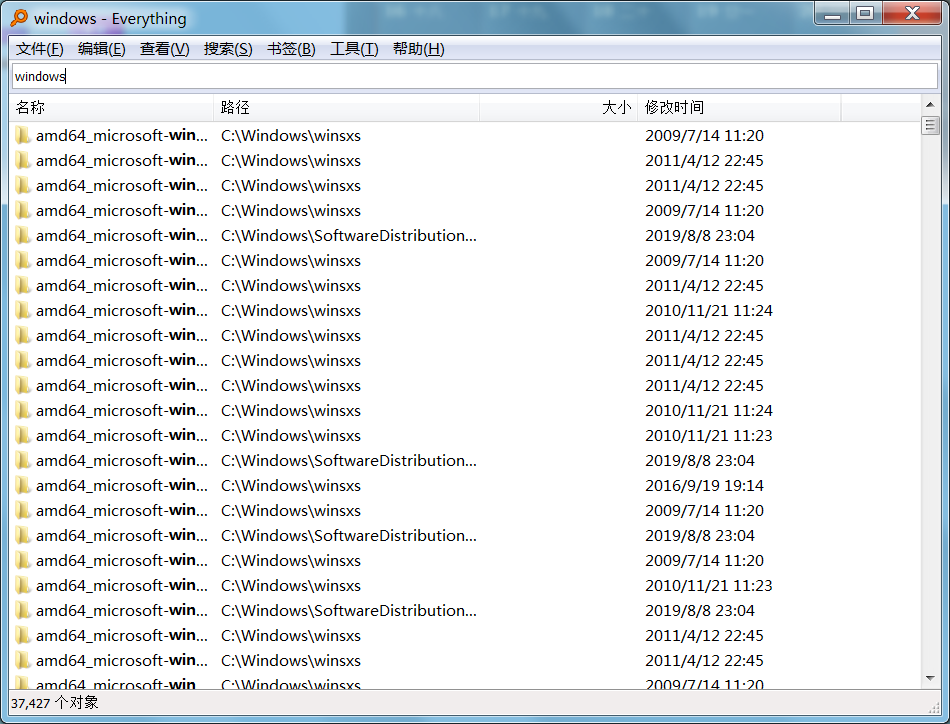This screenshot has height=724, width=950.
Task: Maximize the Everything window
Action: click(865, 13)
